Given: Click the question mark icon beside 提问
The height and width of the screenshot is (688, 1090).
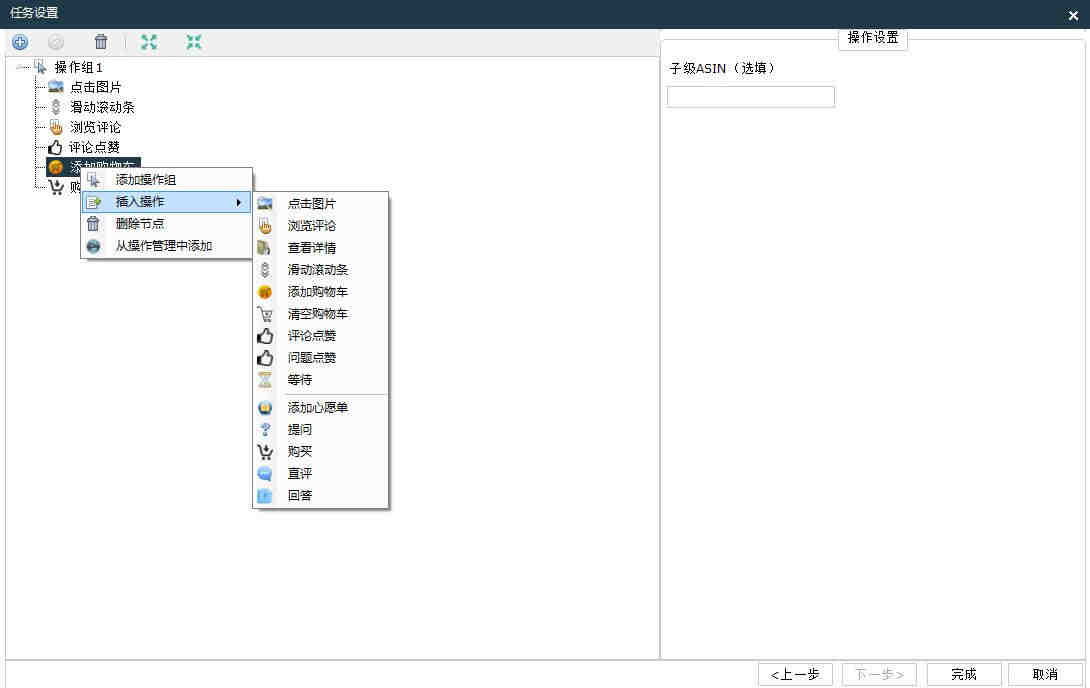Looking at the screenshot, I should point(265,430).
